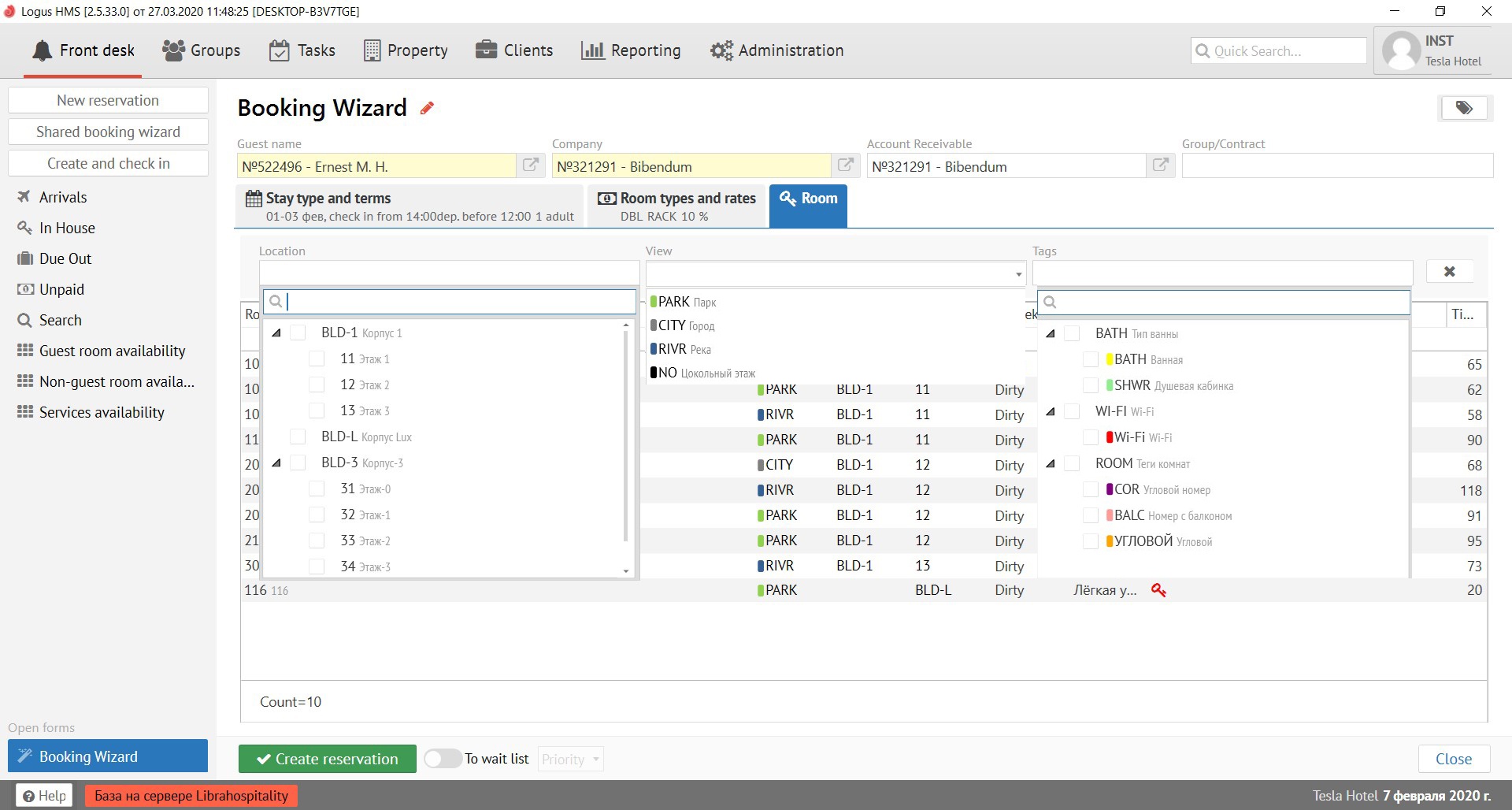The image size is (1512, 810).
Task: Click Create reservation button
Action: coord(327,759)
